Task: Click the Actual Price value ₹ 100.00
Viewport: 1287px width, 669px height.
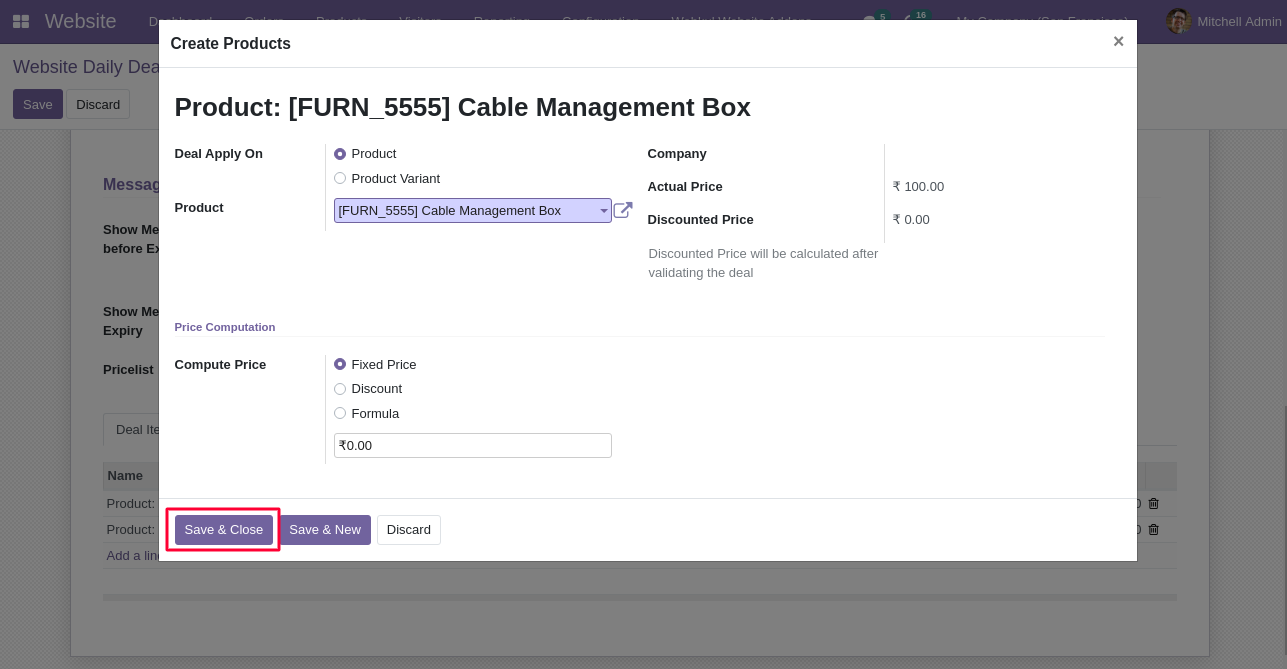Action: 918,187
